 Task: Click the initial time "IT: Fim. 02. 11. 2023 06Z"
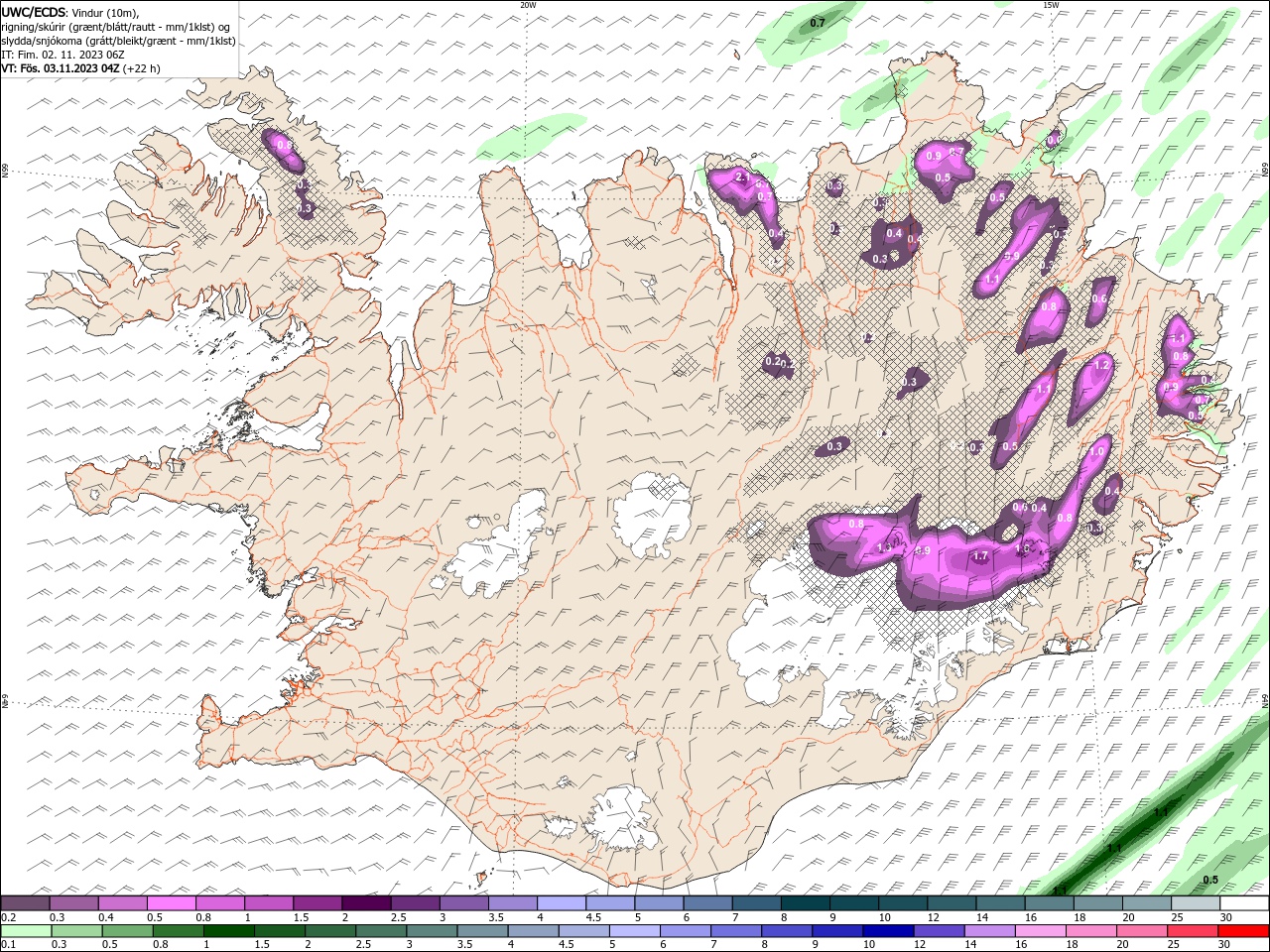(62, 55)
